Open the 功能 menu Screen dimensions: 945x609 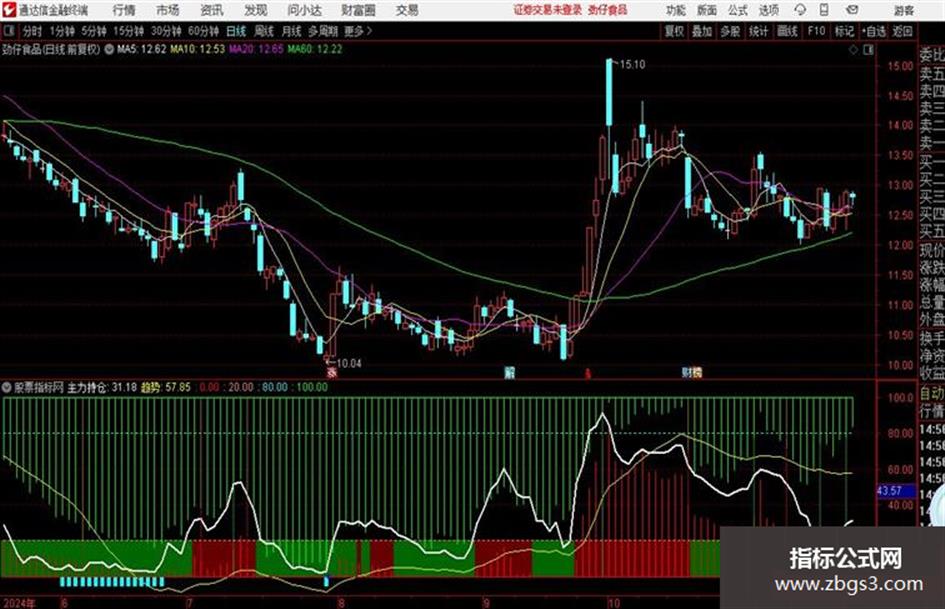pyautogui.click(x=676, y=10)
